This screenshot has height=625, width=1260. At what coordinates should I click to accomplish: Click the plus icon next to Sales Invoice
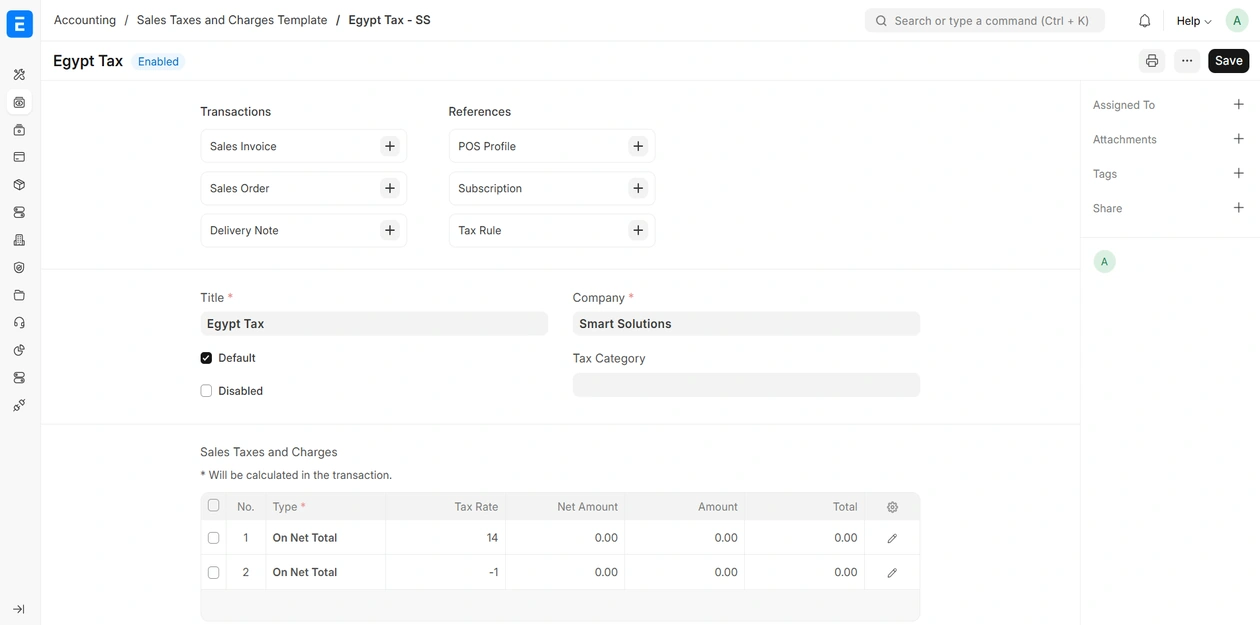coord(390,146)
